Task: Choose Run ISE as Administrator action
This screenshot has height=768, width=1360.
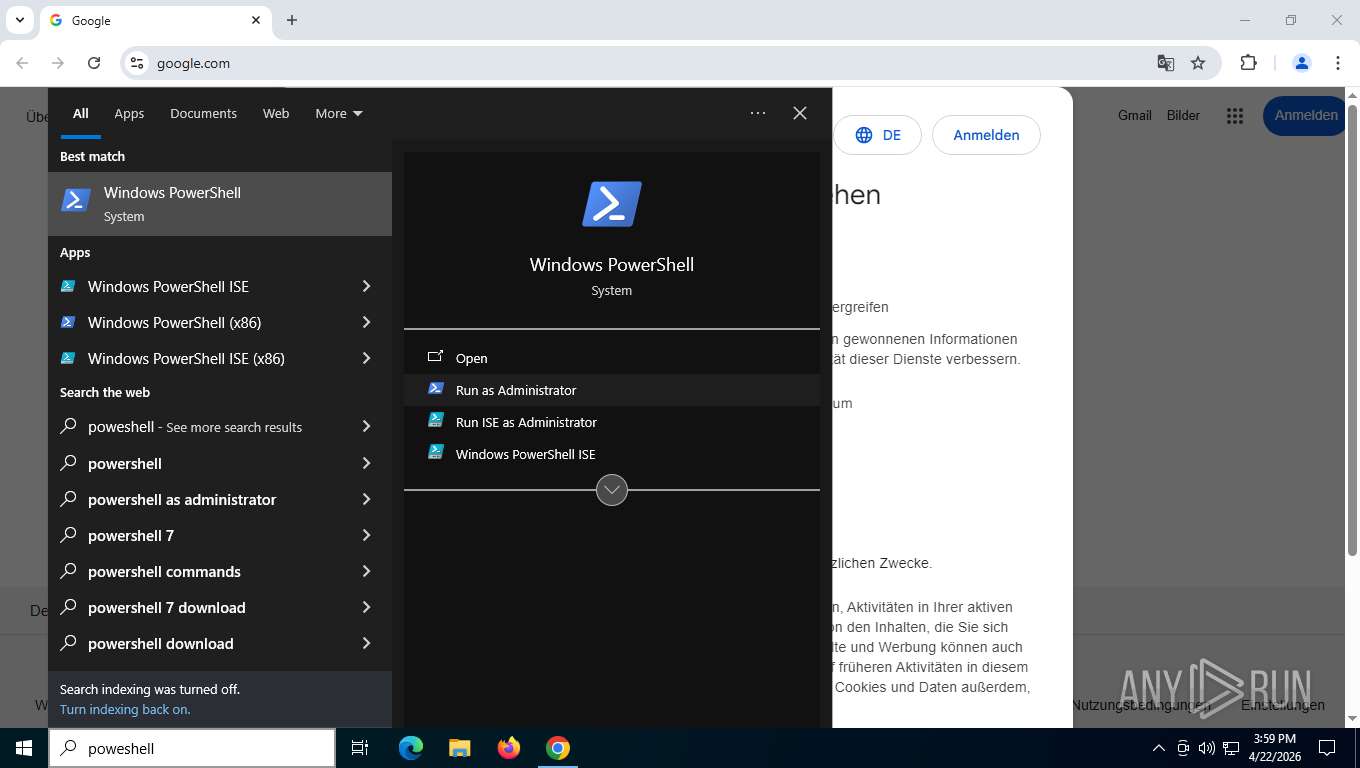Action: pyautogui.click(x=612, y=422)
